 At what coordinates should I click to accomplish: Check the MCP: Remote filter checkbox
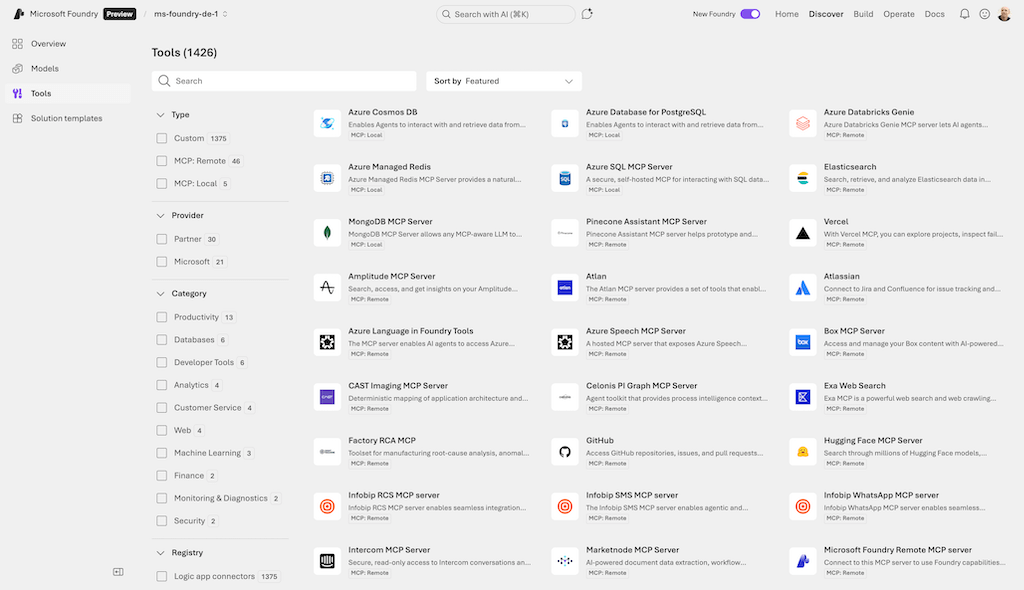[x=162, y=161]
